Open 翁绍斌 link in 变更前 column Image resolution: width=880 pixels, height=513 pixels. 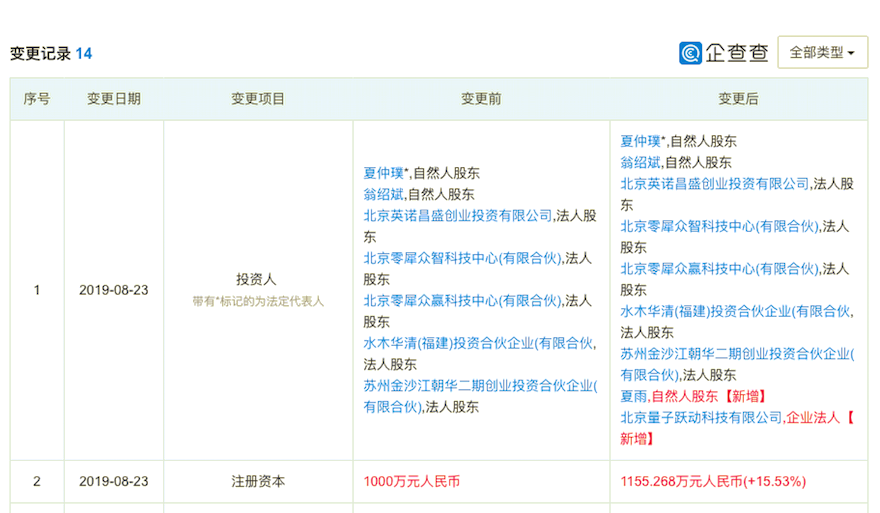click(383, 194)
